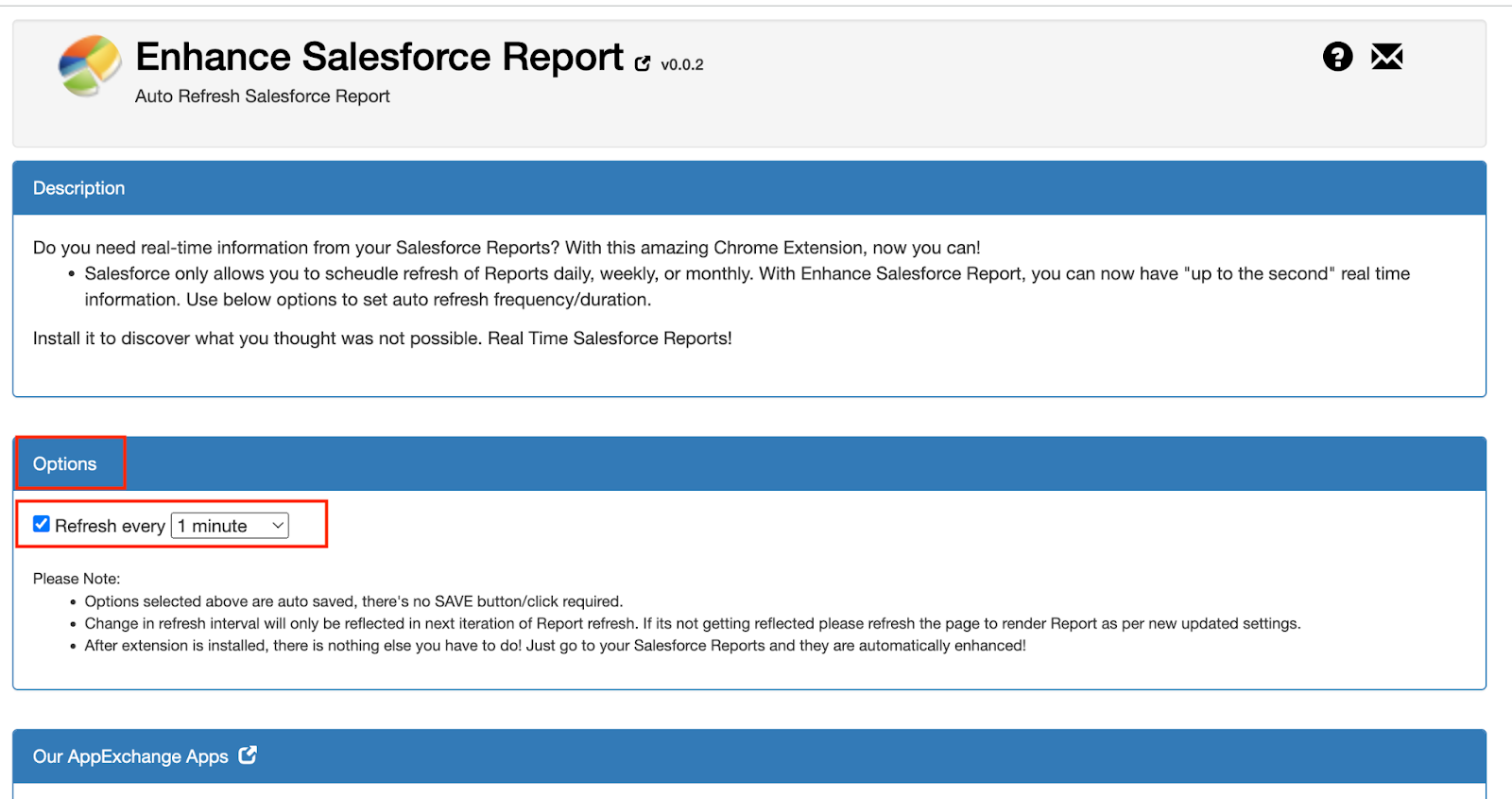1512x799 pixels.
Task: Click the 'Install it to discover' sentence
Action: [x=383, y=339]
